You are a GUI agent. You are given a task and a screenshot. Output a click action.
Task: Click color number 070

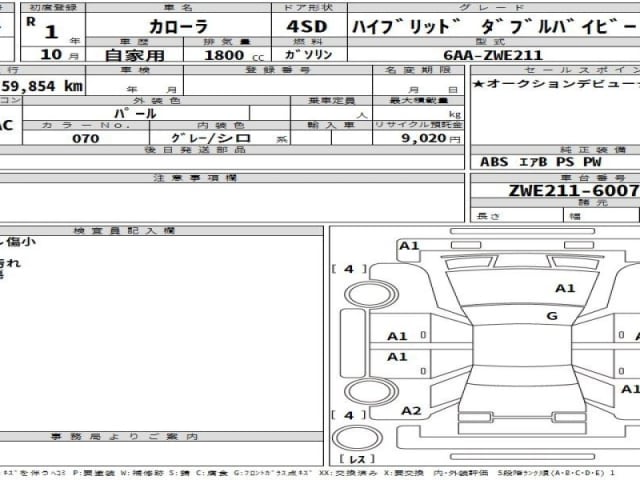click(86, 138)
